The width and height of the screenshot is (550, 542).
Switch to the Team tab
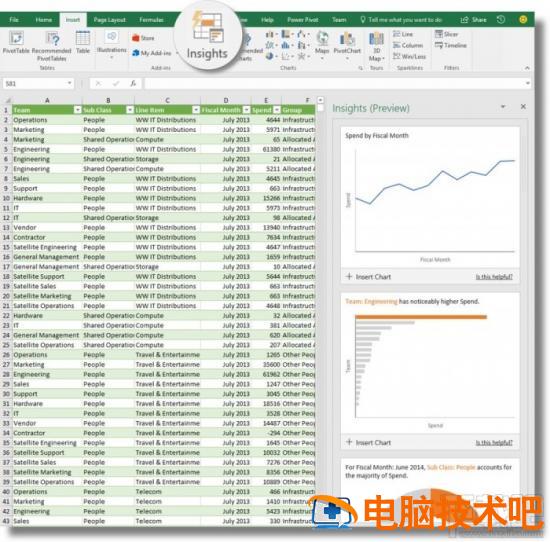tap(339, 20)
